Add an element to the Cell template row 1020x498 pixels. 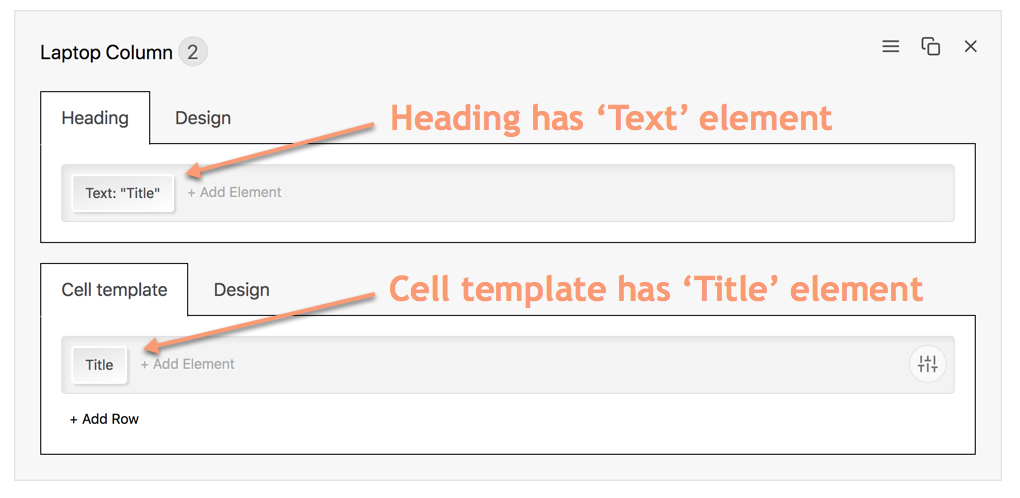(188, 364)
